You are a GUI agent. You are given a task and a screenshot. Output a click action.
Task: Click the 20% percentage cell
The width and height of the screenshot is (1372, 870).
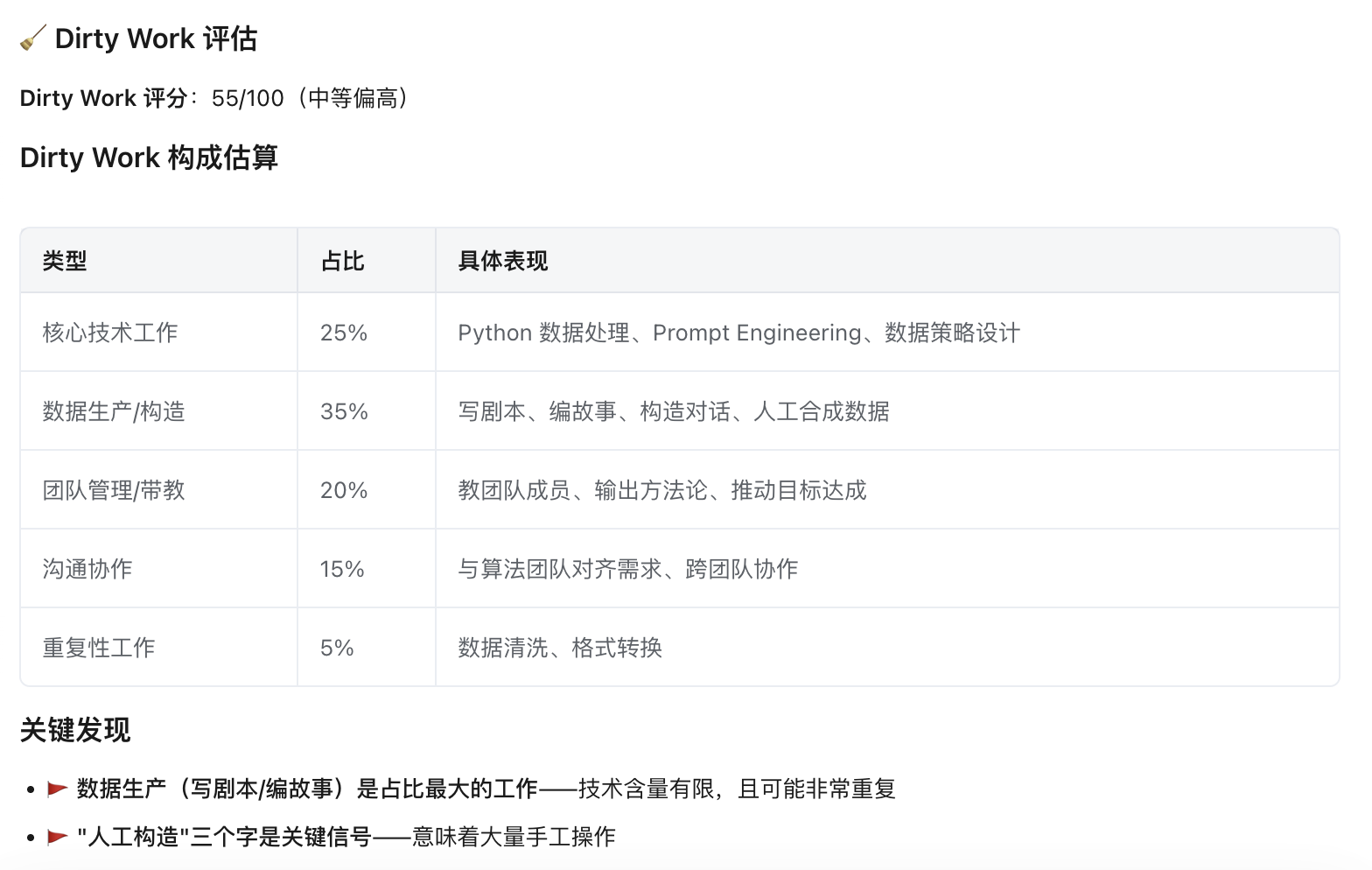click(344, 490)
